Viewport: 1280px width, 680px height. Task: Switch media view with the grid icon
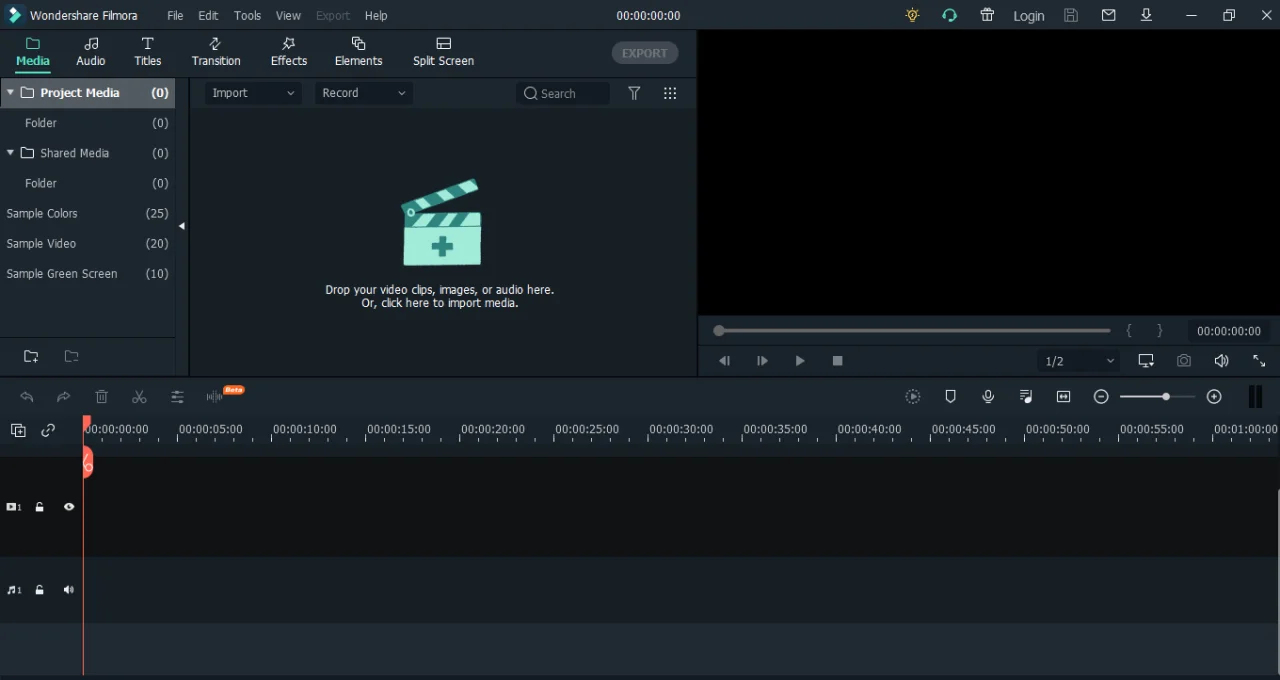point(670,93)
